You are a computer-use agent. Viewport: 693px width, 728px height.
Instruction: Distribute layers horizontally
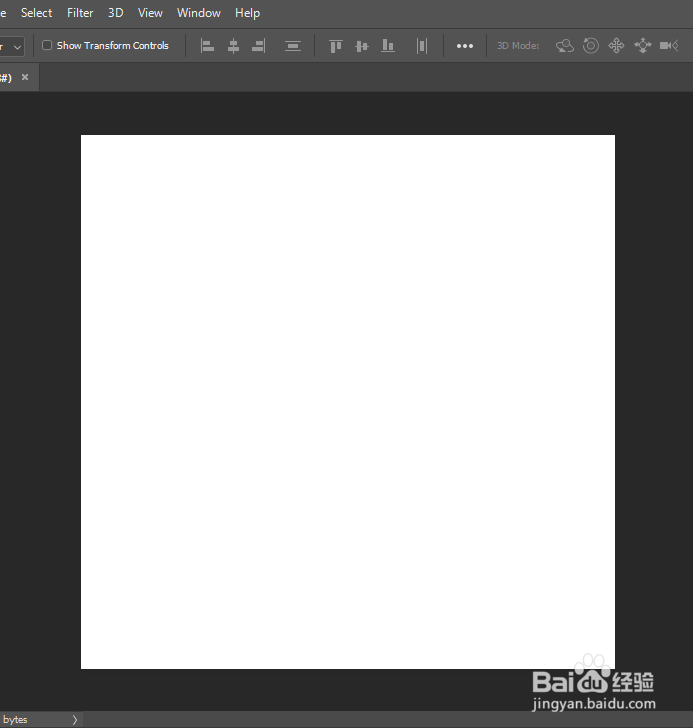pyautogui.click(x=422, y=46)
